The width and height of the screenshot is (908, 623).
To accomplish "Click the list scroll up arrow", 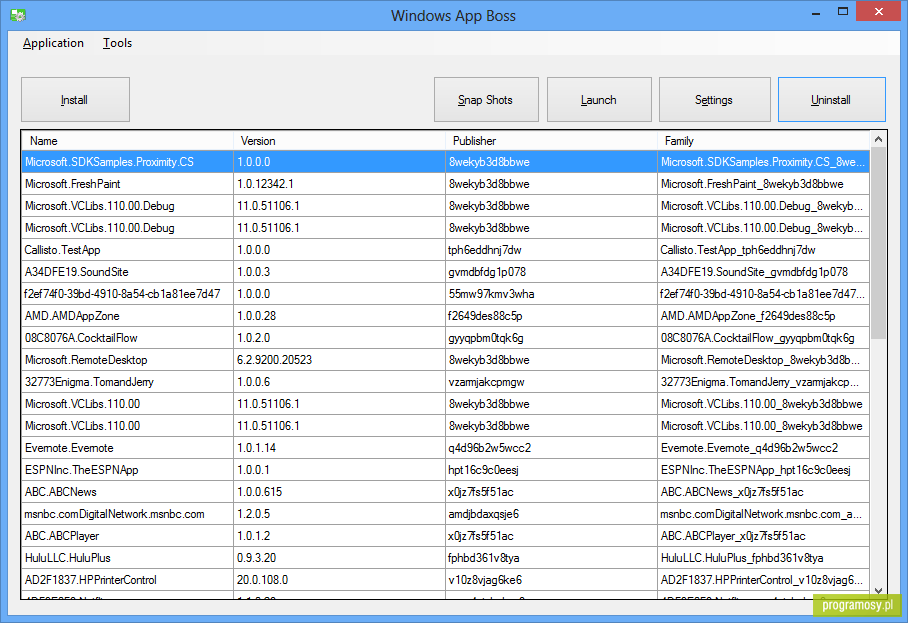I will pos(878,140).
